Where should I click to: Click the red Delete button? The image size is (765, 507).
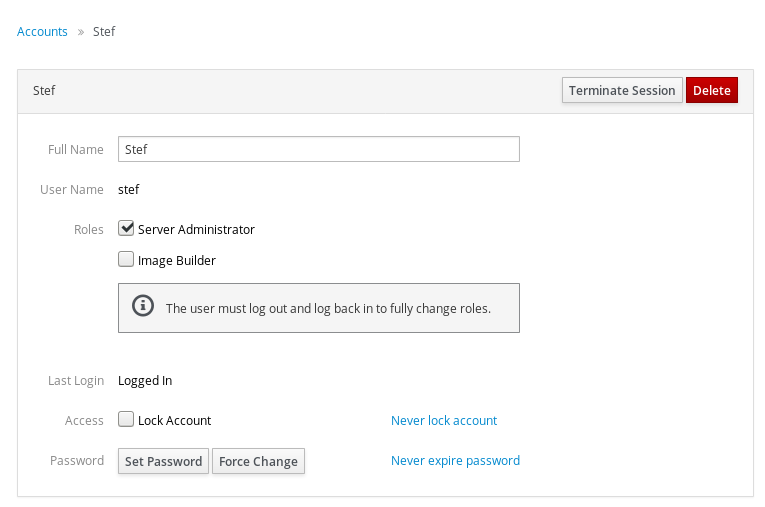(711, 90)
